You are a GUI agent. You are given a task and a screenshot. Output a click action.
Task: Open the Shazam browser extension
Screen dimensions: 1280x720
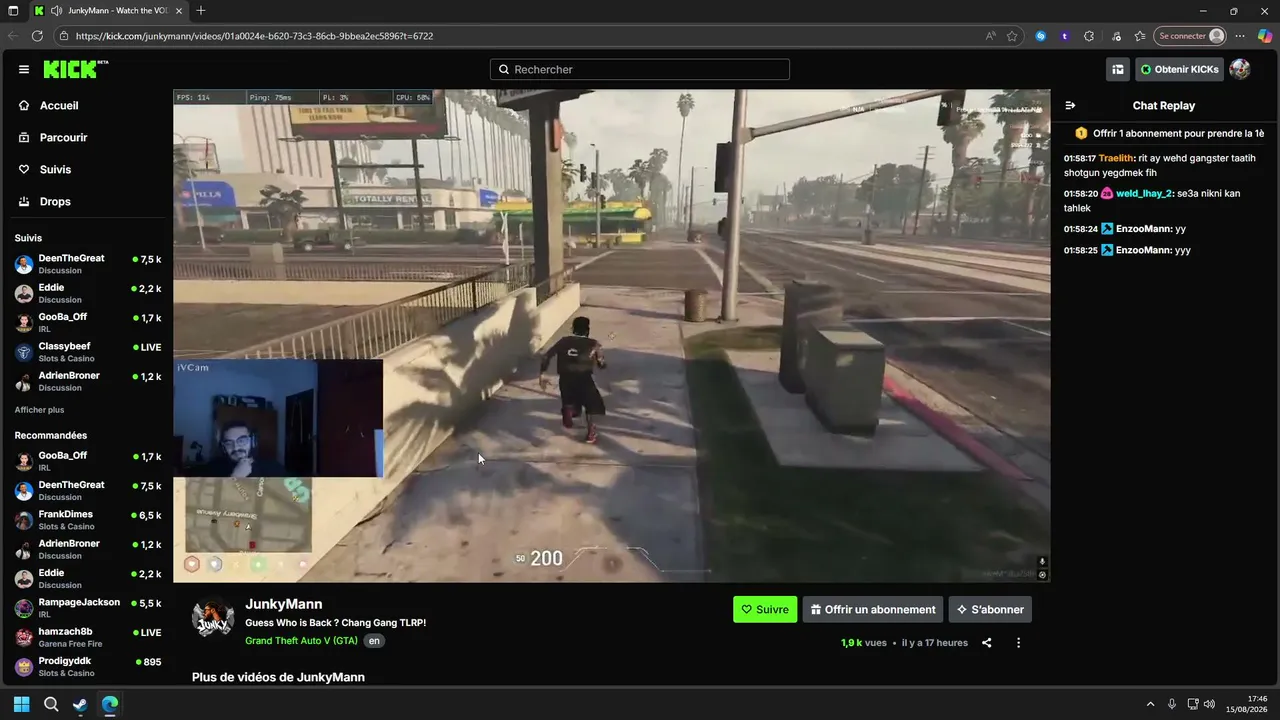click(x=1041, y=36)
